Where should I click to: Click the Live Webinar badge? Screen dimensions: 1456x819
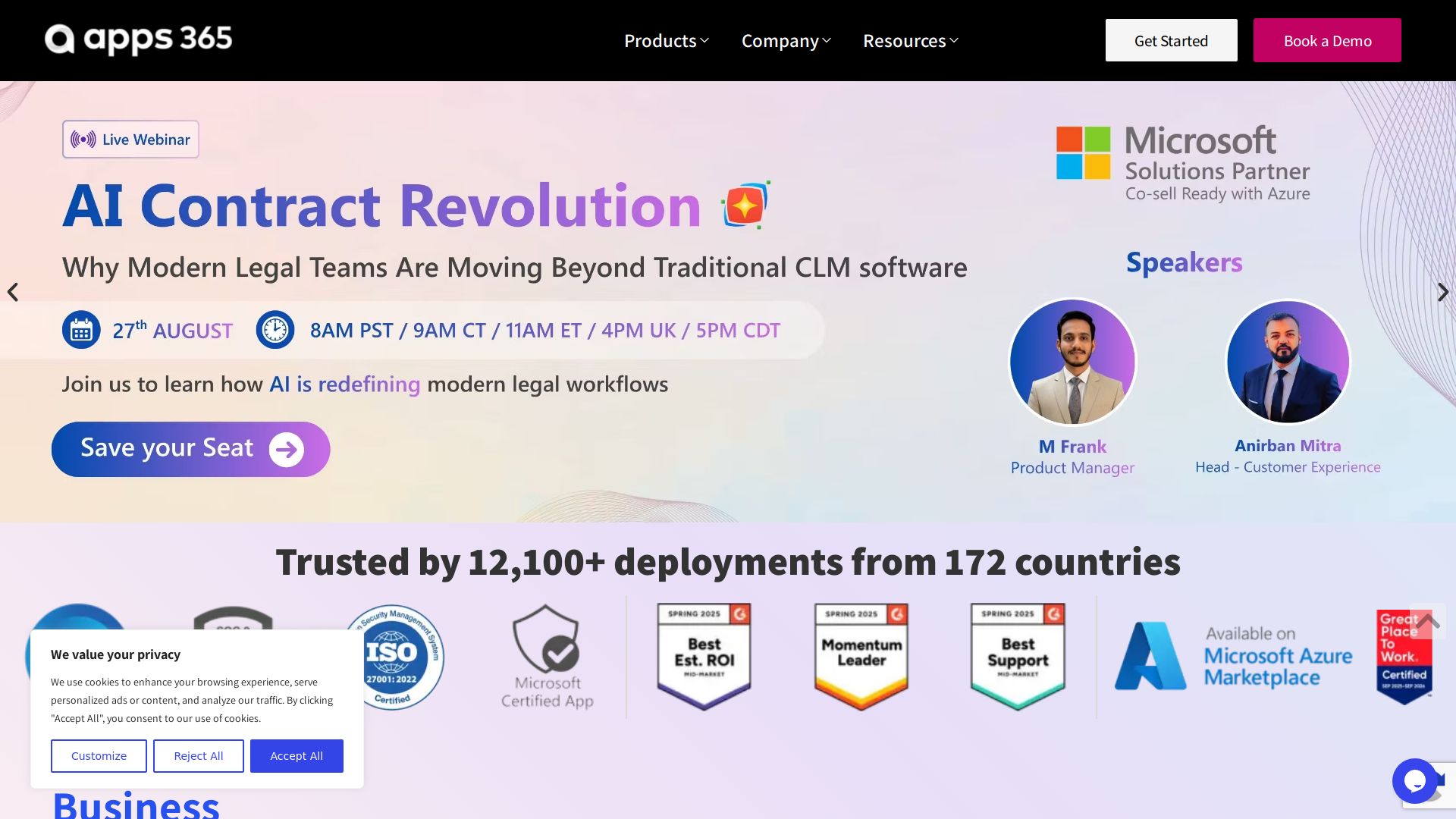pos(130,140)
